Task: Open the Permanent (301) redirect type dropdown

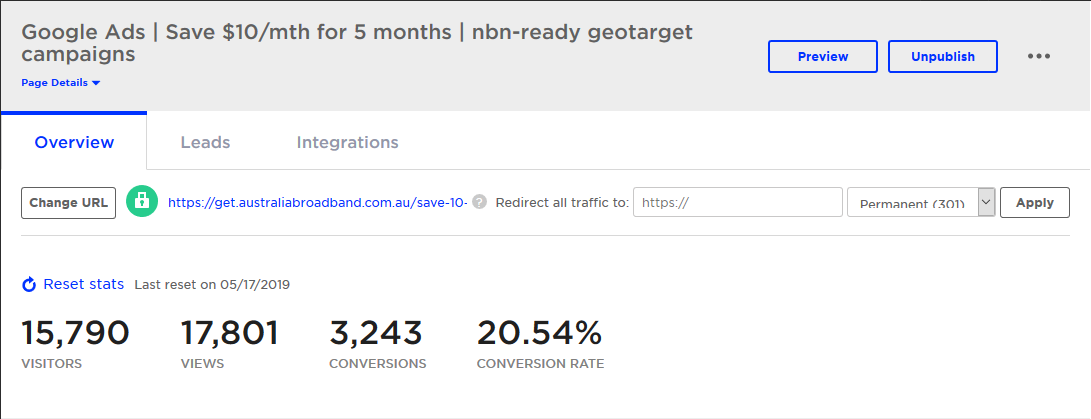Action: (x=920, y=202)
